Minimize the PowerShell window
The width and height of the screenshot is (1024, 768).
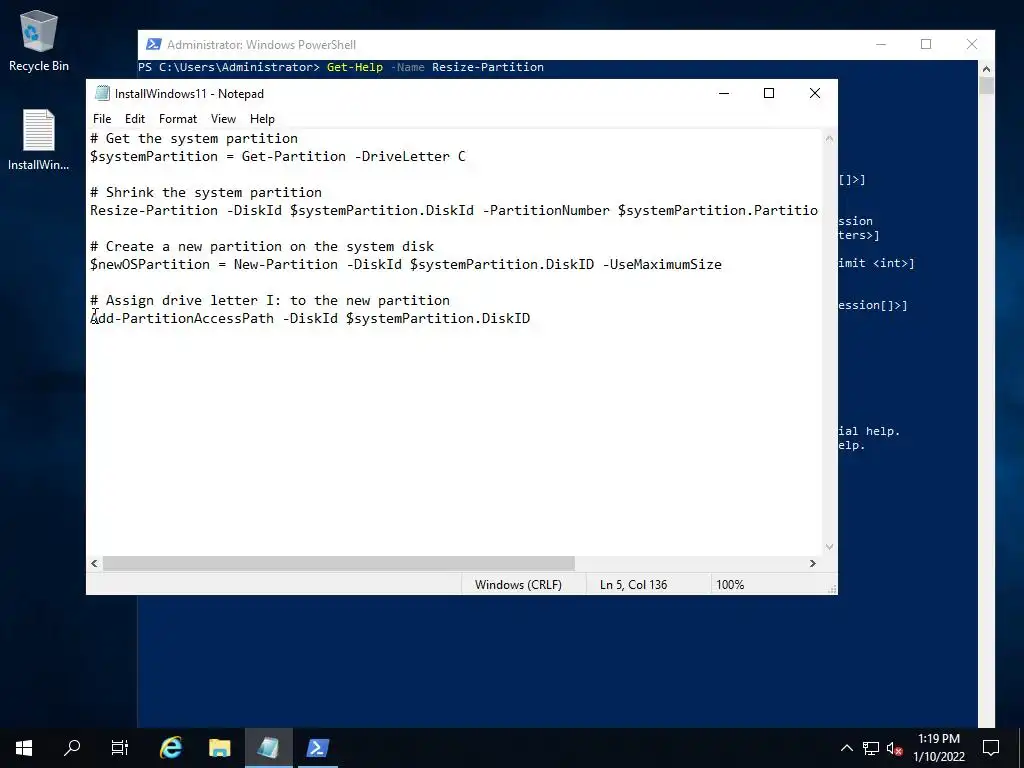click(881, 44)
